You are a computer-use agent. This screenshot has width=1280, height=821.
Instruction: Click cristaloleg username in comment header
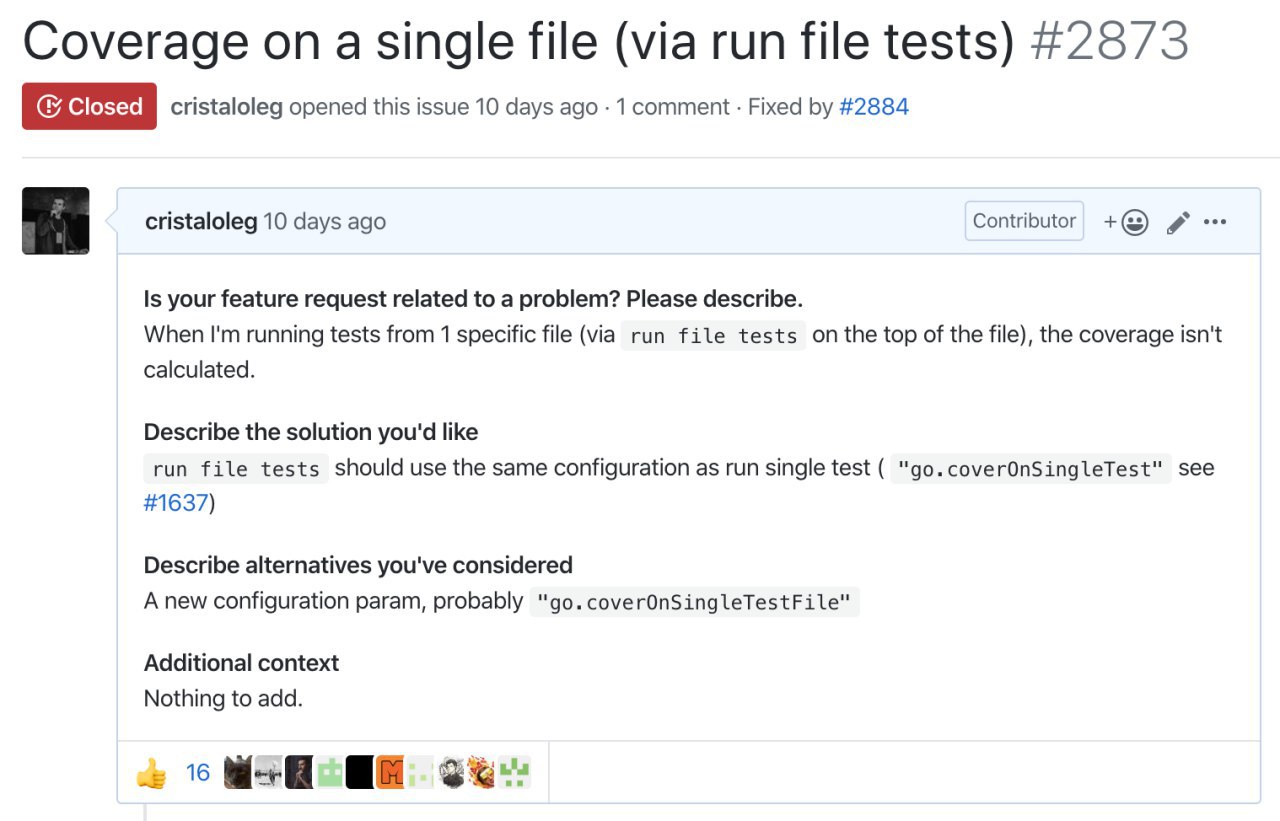pyautogui.click(x=201, y=222)
